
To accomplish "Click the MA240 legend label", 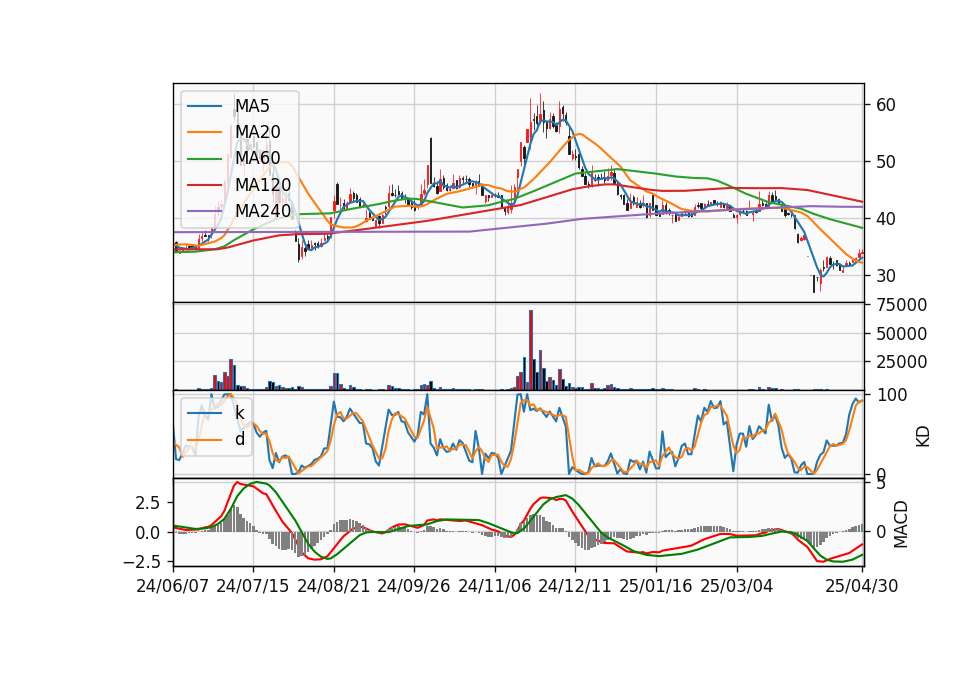I will (263, 211).
